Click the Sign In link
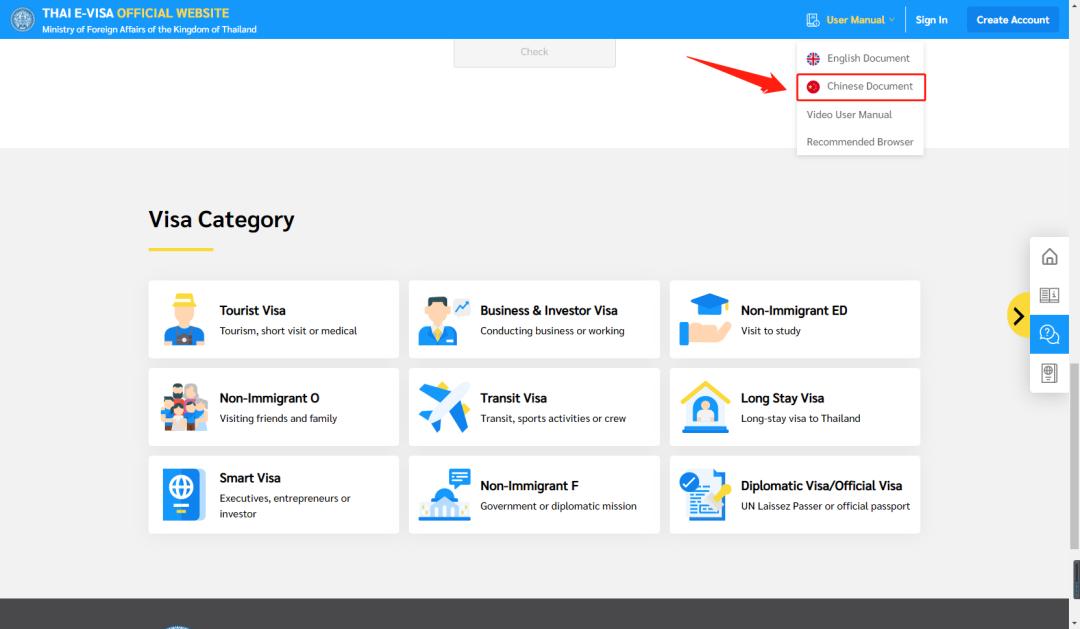The width and height of the screenshot is (1080, 629). (931, 20)
